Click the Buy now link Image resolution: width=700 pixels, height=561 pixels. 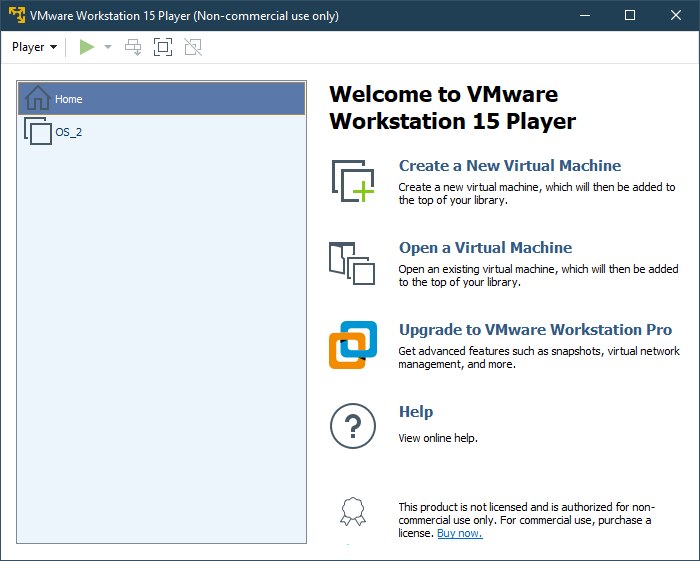click(x=460, y=533)
